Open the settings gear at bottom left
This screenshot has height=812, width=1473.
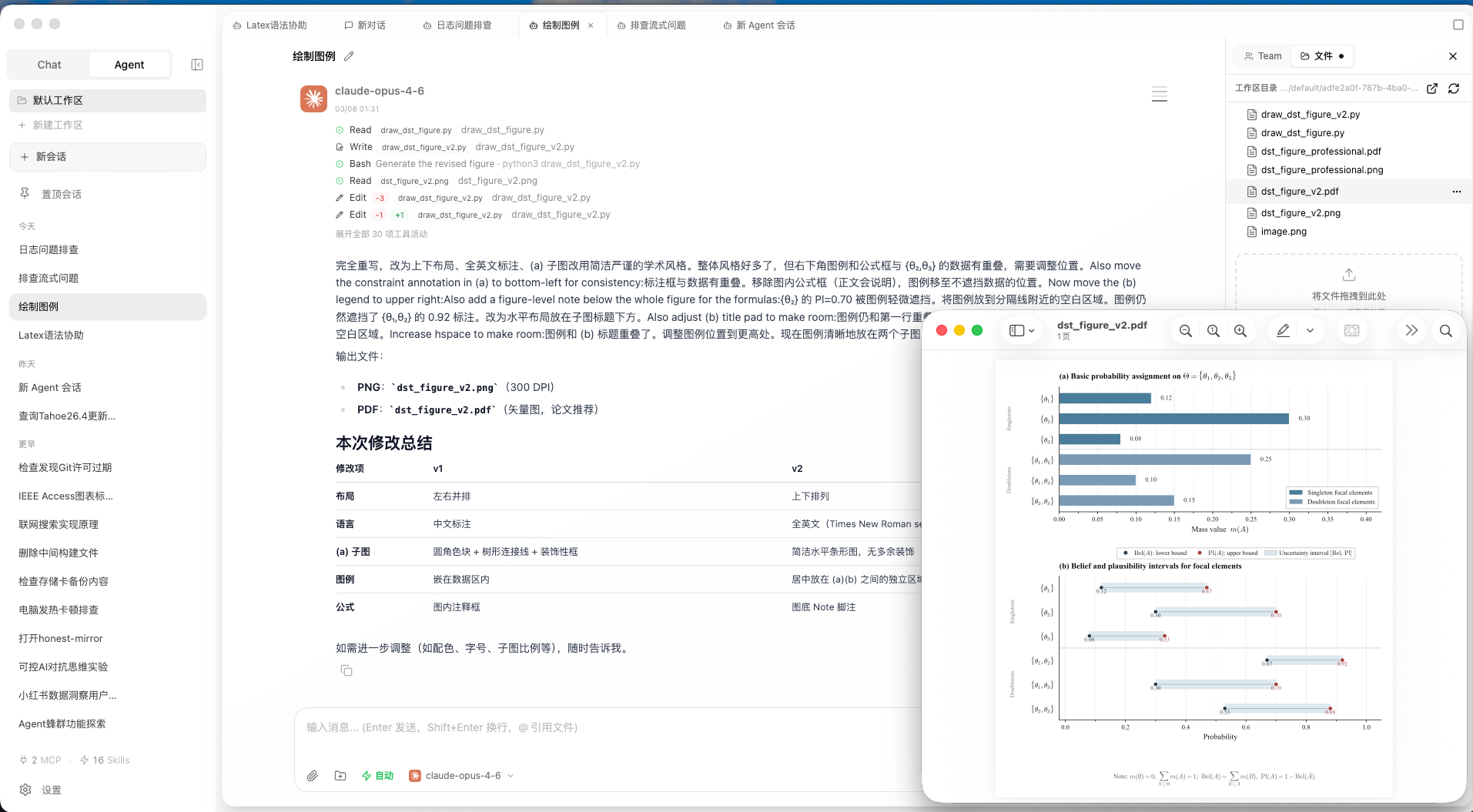(x=26, y=790)
